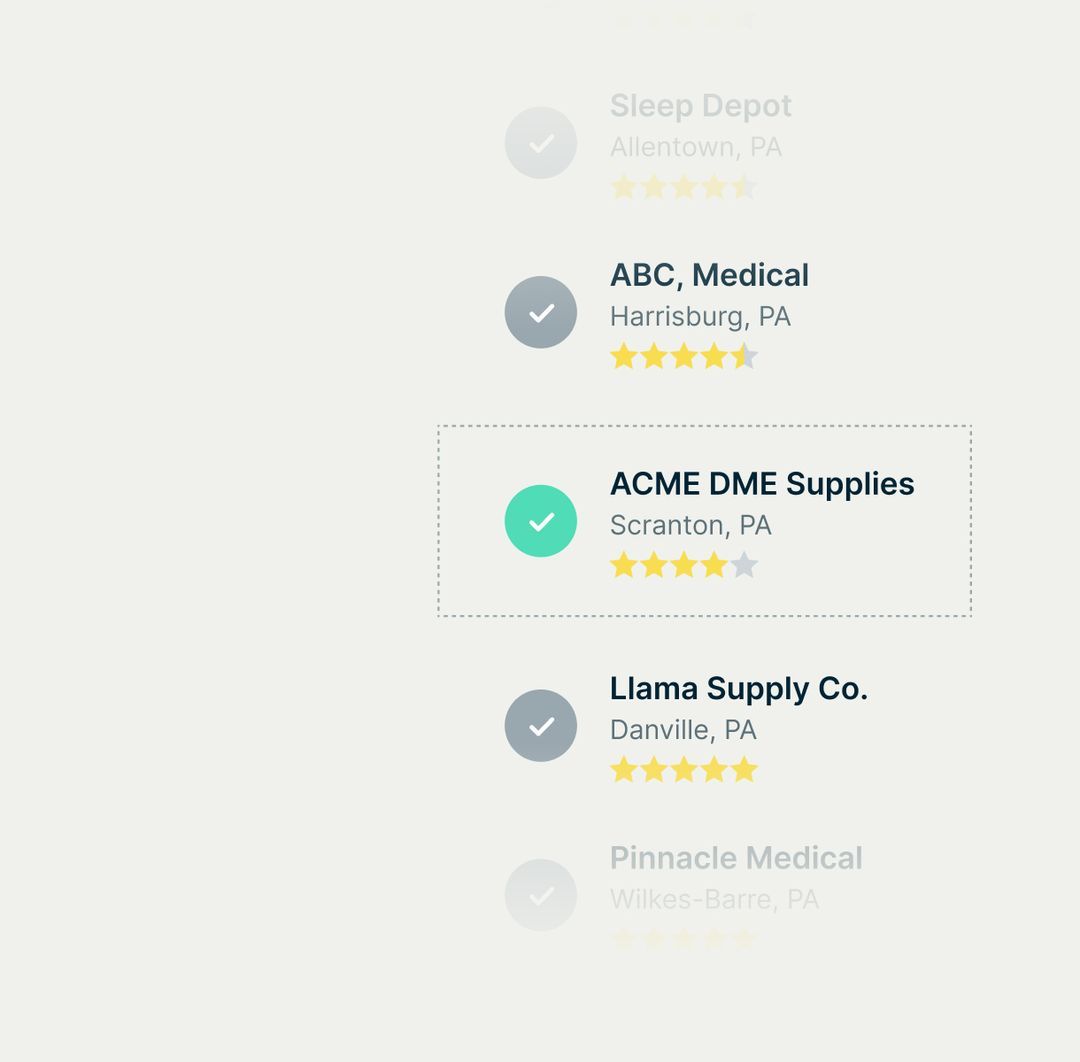Click the Wilkes-Barre, PA location text

click(x=714, y=900)
